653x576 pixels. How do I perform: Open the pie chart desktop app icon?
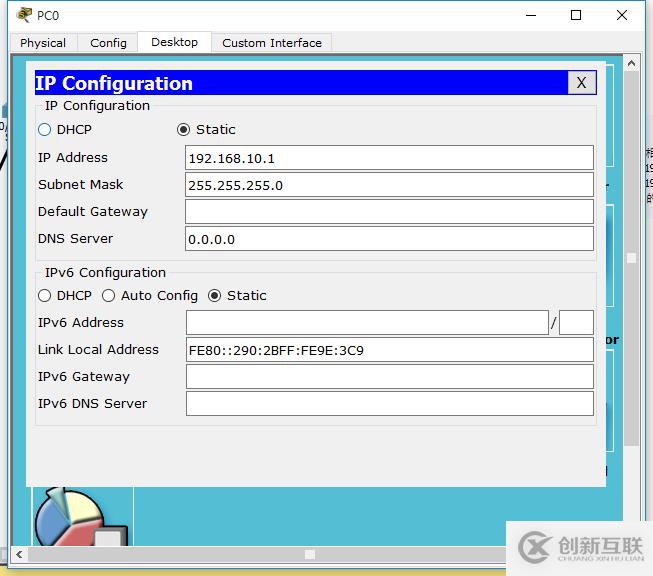(x=72, y=519)
